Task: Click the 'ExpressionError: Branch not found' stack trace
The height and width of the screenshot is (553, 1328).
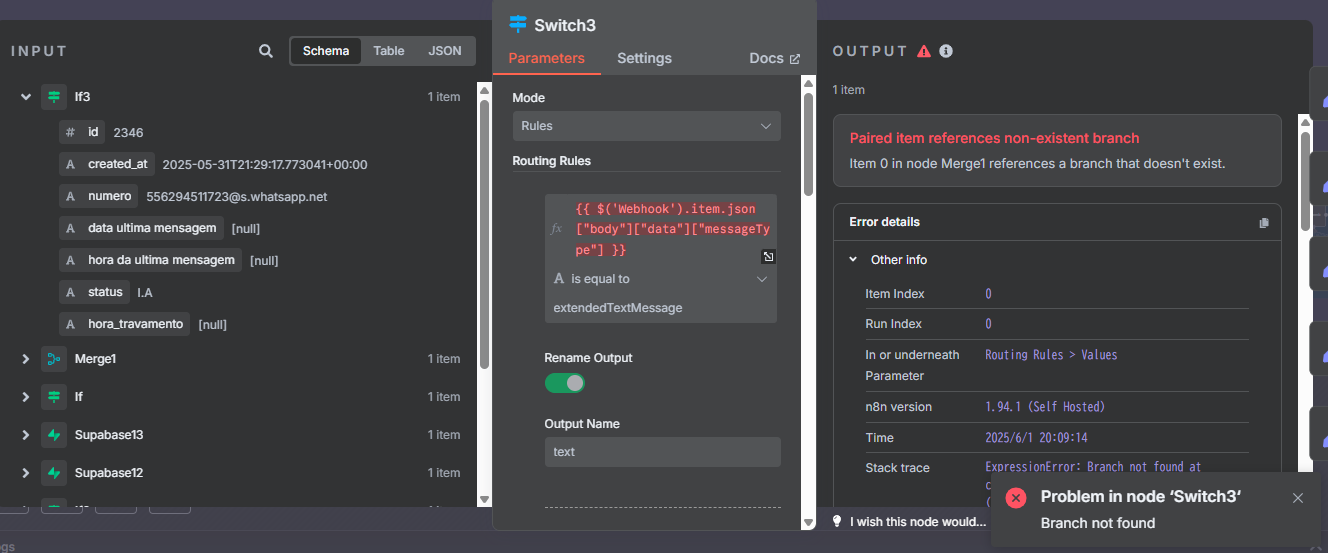Action: point(1093,467)
